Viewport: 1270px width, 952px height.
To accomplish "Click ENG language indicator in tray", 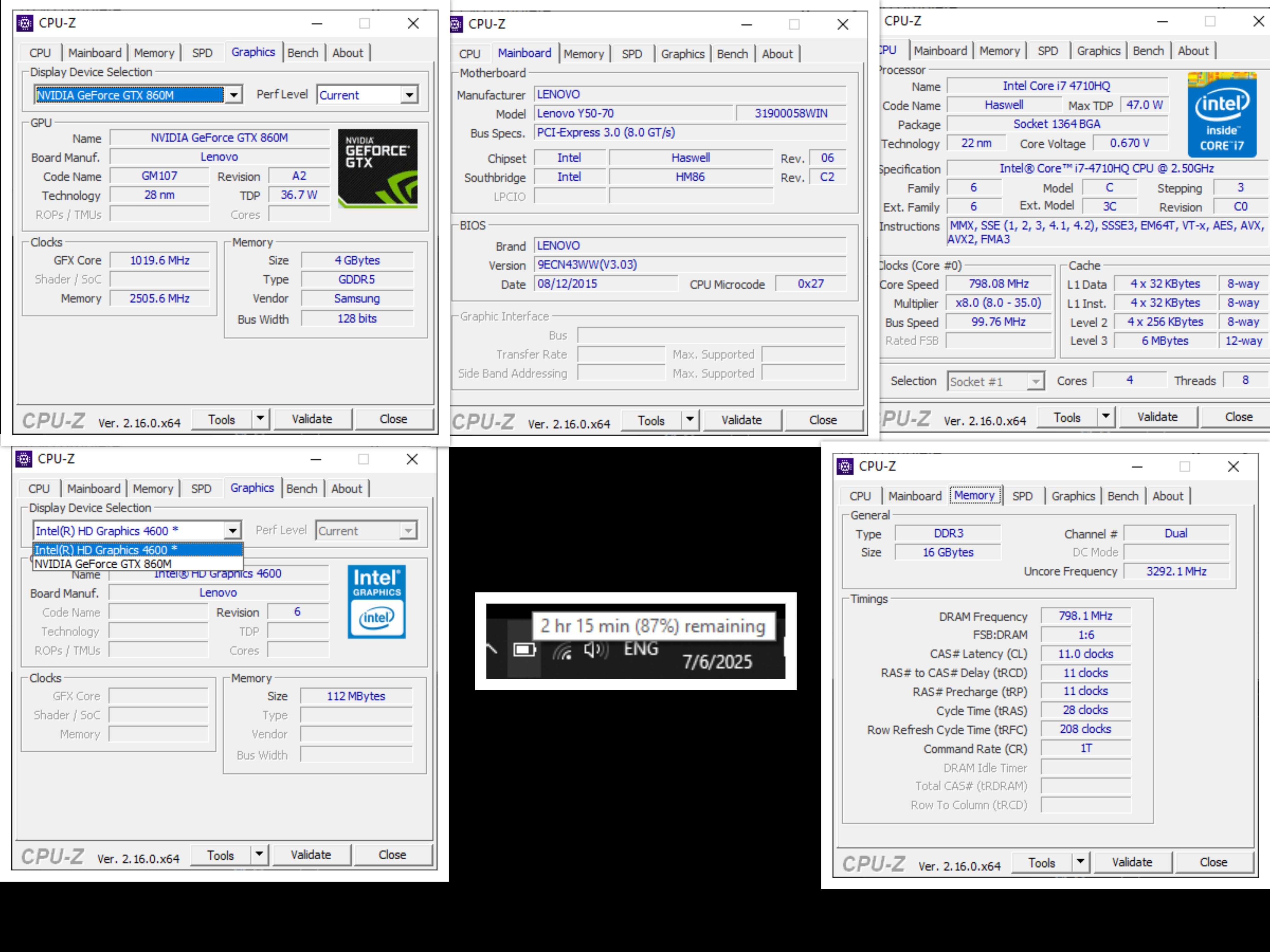I will (x=641, y=649).
